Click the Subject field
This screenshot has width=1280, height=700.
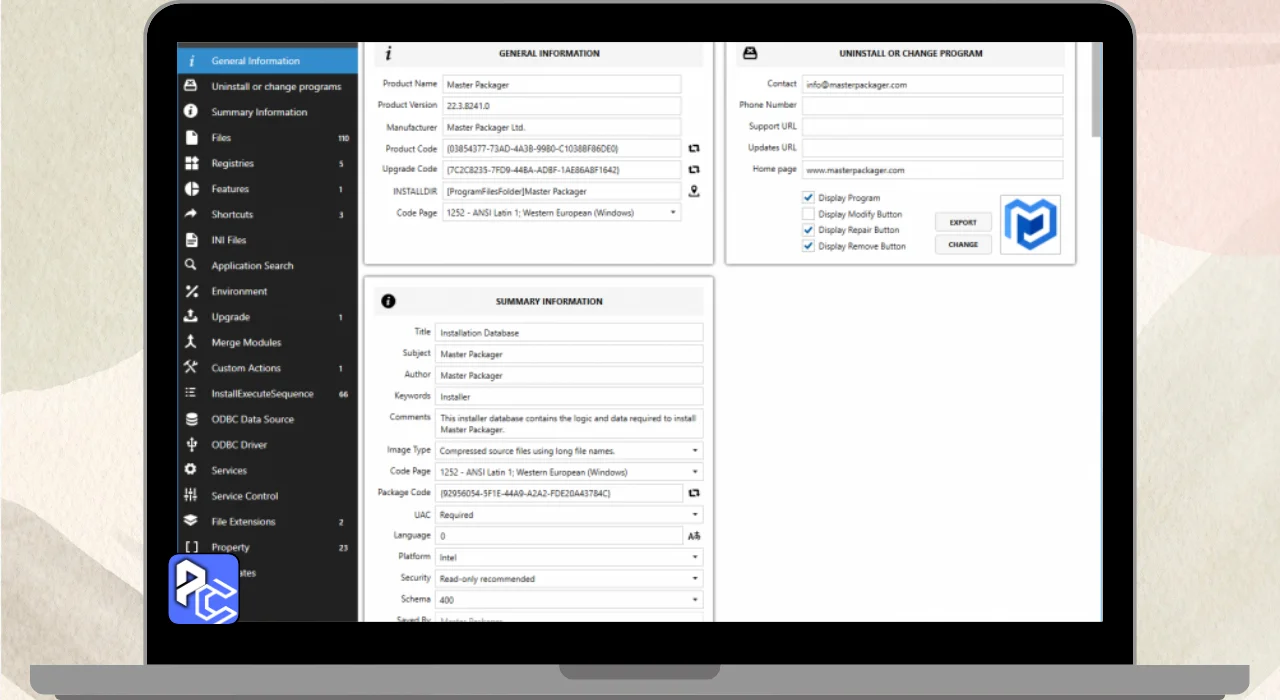(570, 354)
